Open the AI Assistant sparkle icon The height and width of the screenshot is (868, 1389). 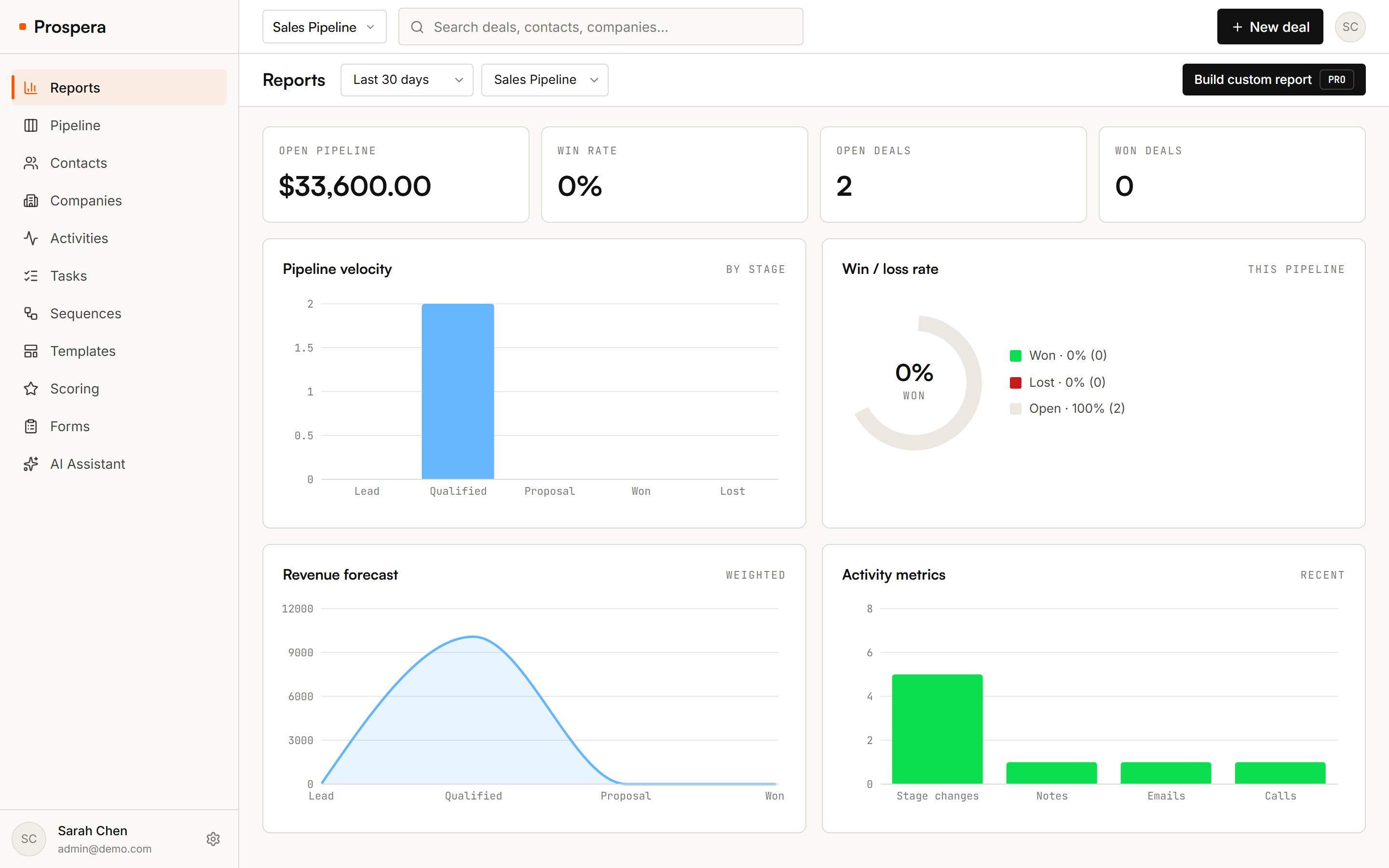click(31, 464)
